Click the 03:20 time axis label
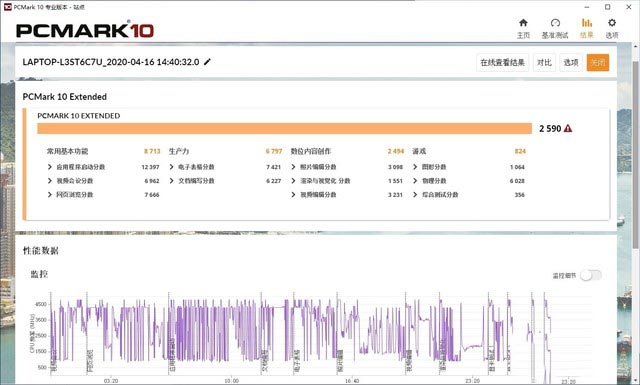This screenshot has height=385, width=640. (x=111, y=381)
